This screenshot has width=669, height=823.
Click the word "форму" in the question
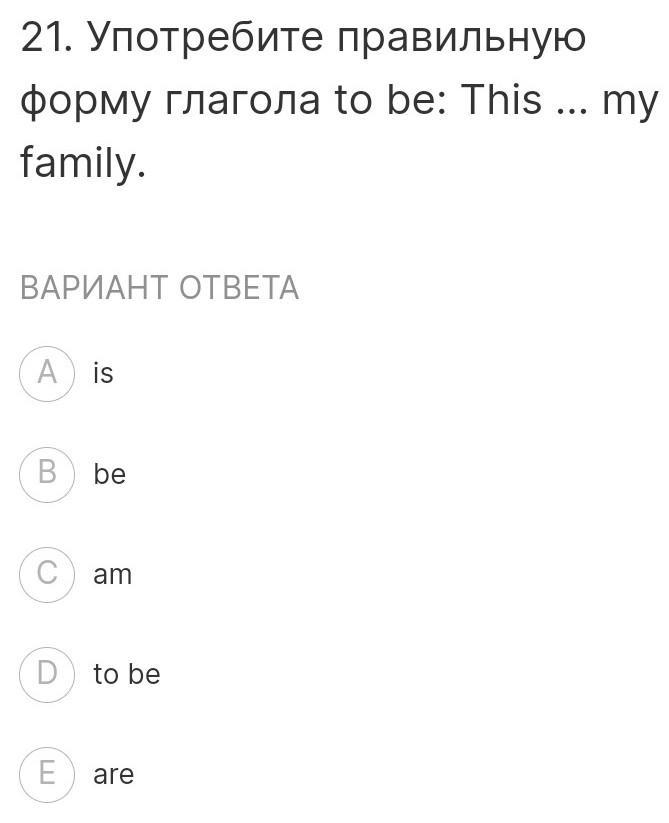click(x=85, y=102)
